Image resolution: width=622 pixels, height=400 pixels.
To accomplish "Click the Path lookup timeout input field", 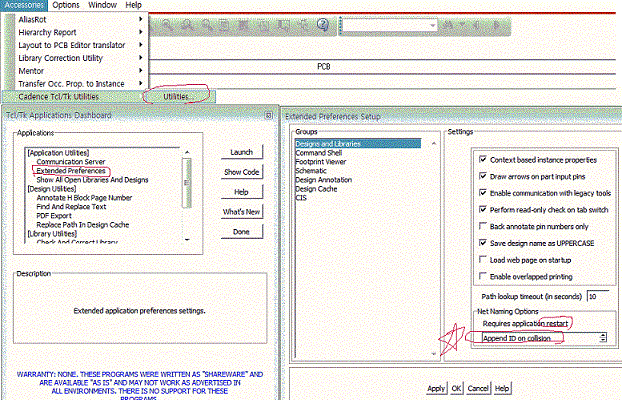I will [599, 297].
